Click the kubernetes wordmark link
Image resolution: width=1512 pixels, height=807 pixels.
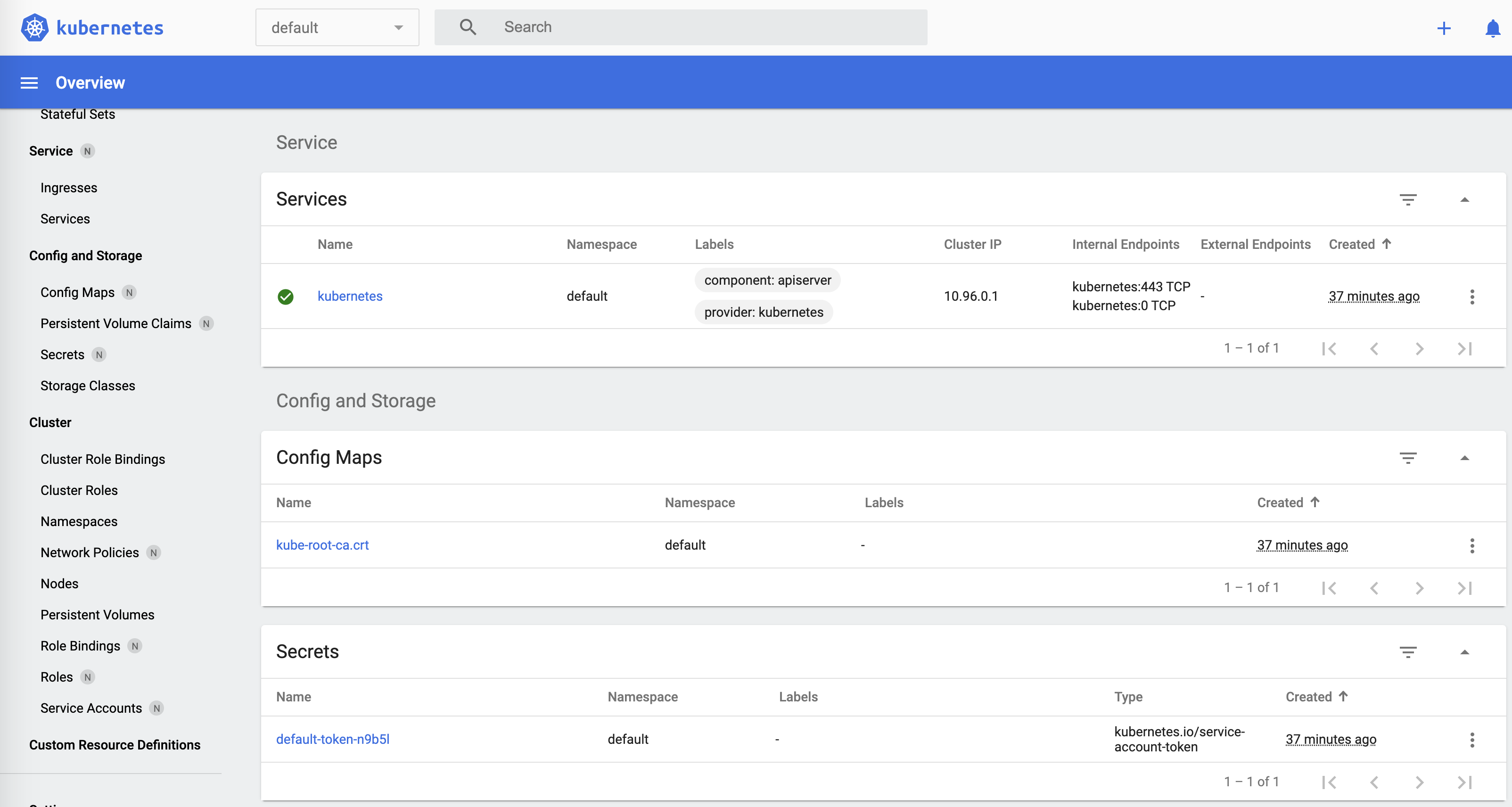coord(110,28)
